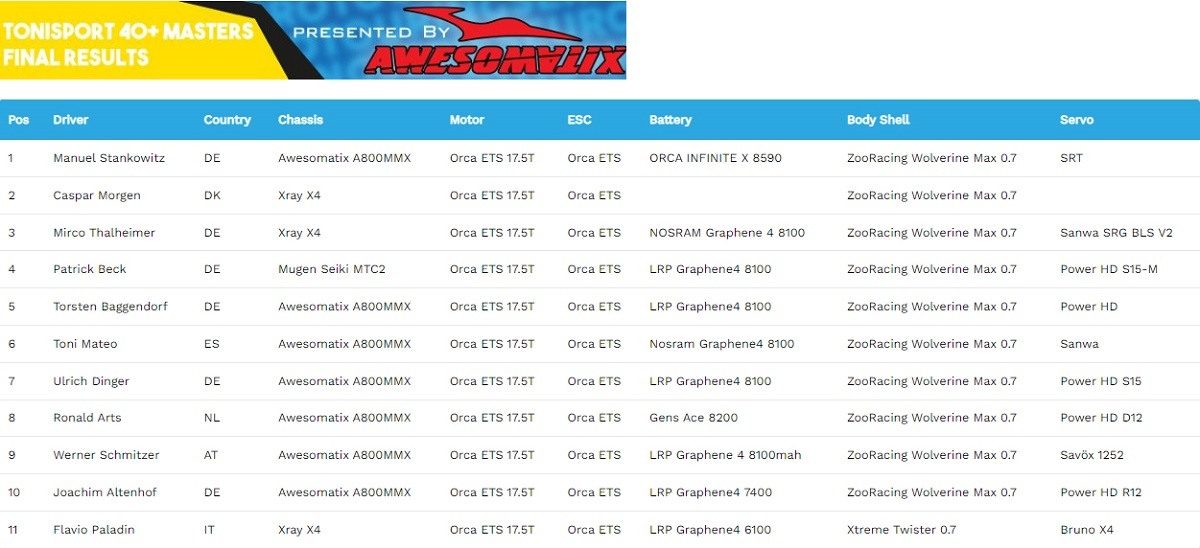Select the Country column header
Screen dimensions: 1200x548
(227, 120)
